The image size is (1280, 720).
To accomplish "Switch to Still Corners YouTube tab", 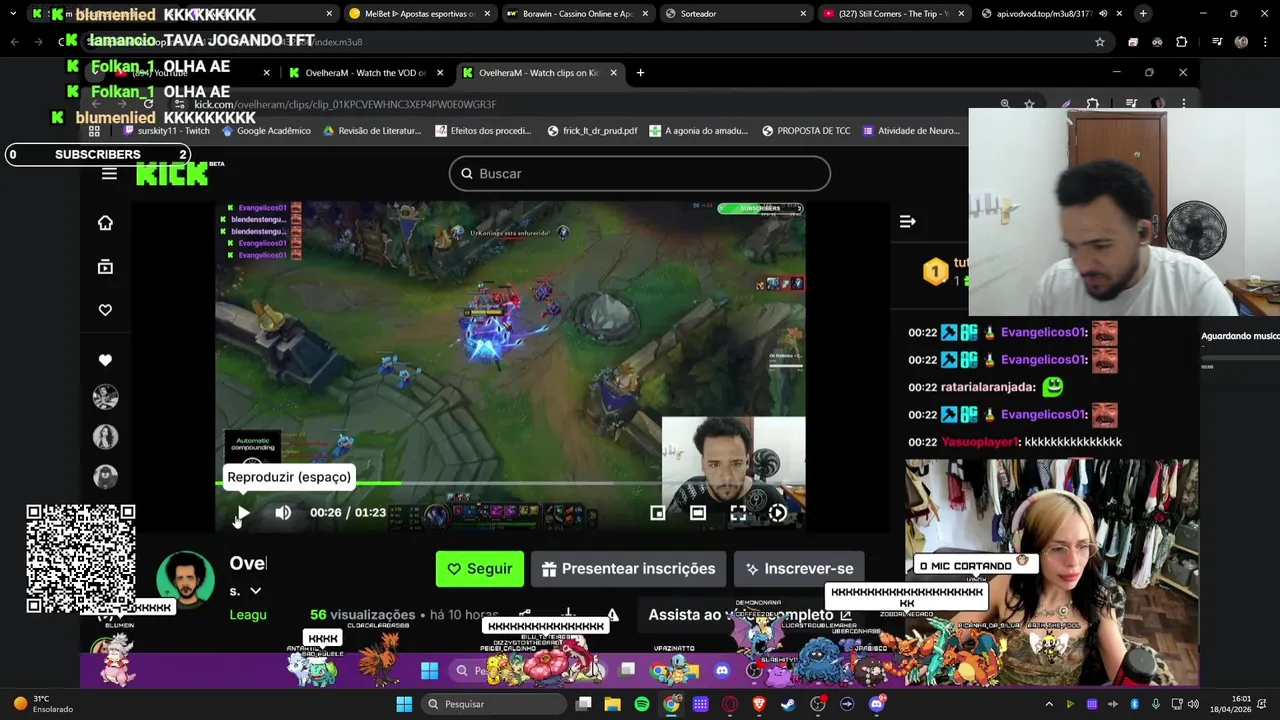I will pyautogui.click(x=893, y=14).
